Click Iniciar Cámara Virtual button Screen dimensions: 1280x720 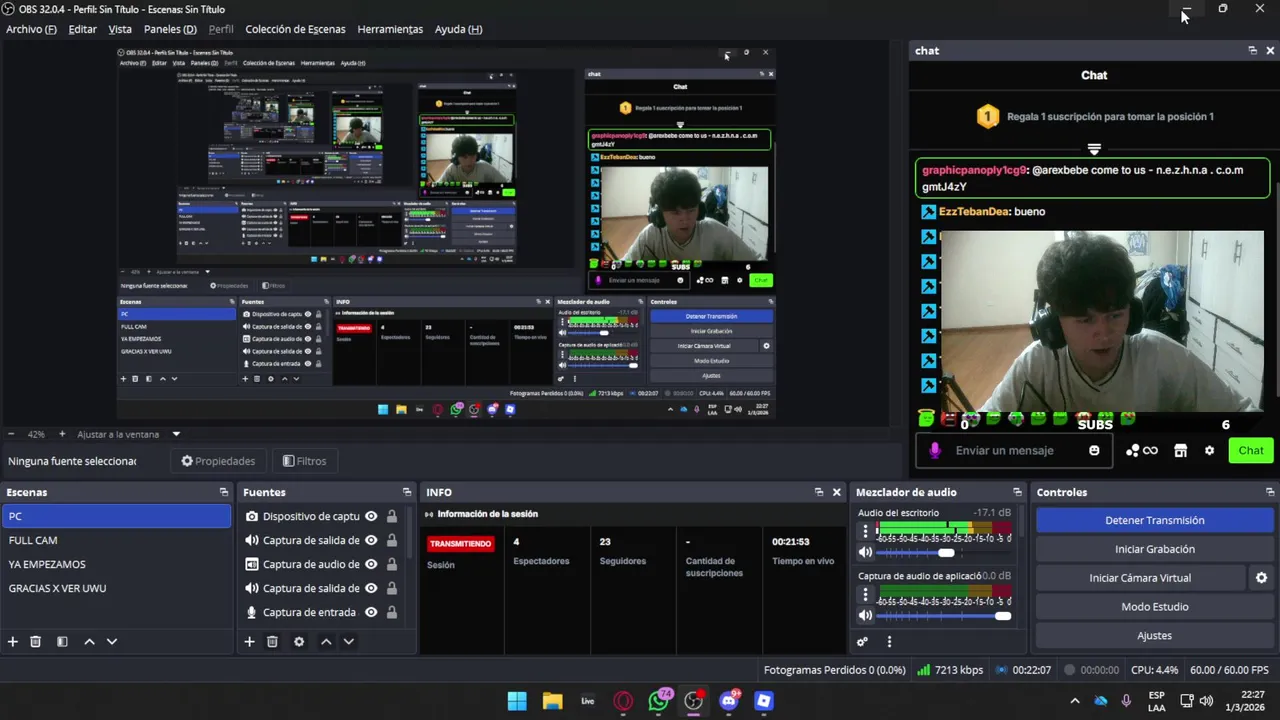point(1140,578)
